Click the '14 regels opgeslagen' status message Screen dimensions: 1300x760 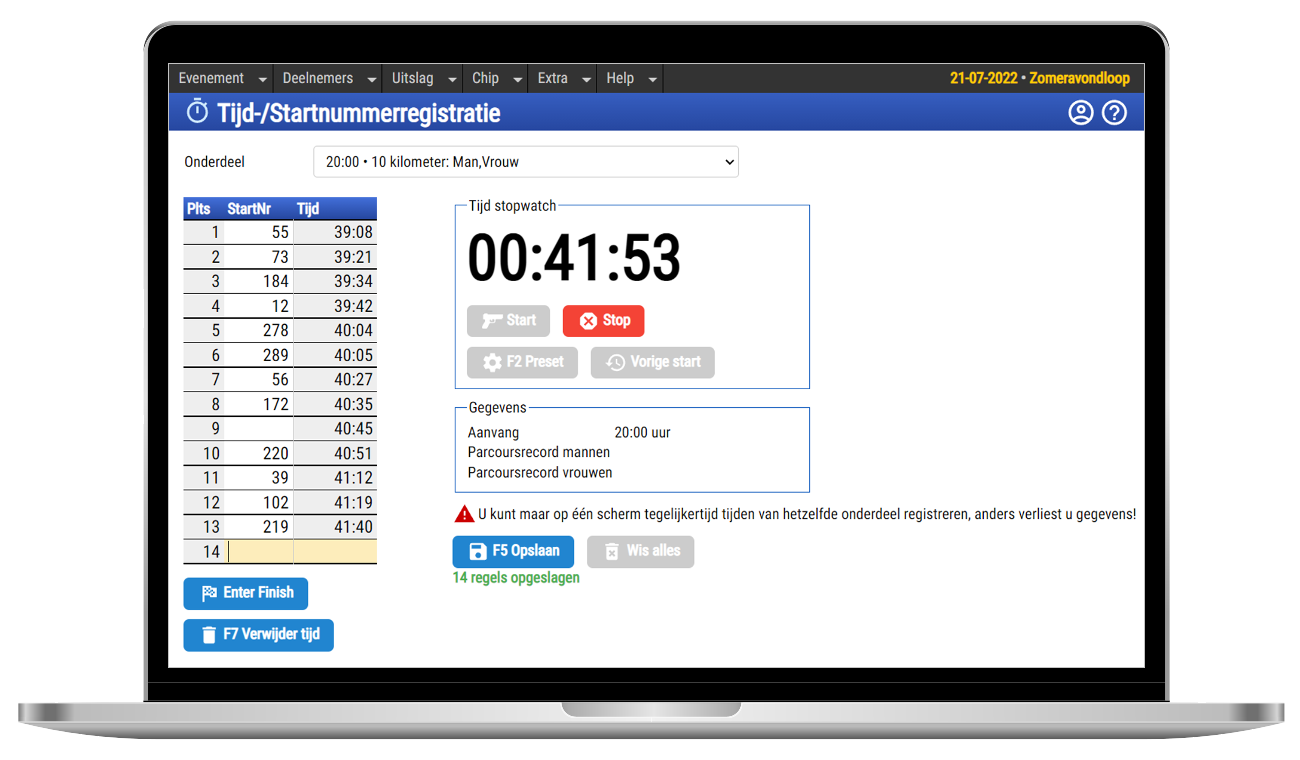(516, 578)
